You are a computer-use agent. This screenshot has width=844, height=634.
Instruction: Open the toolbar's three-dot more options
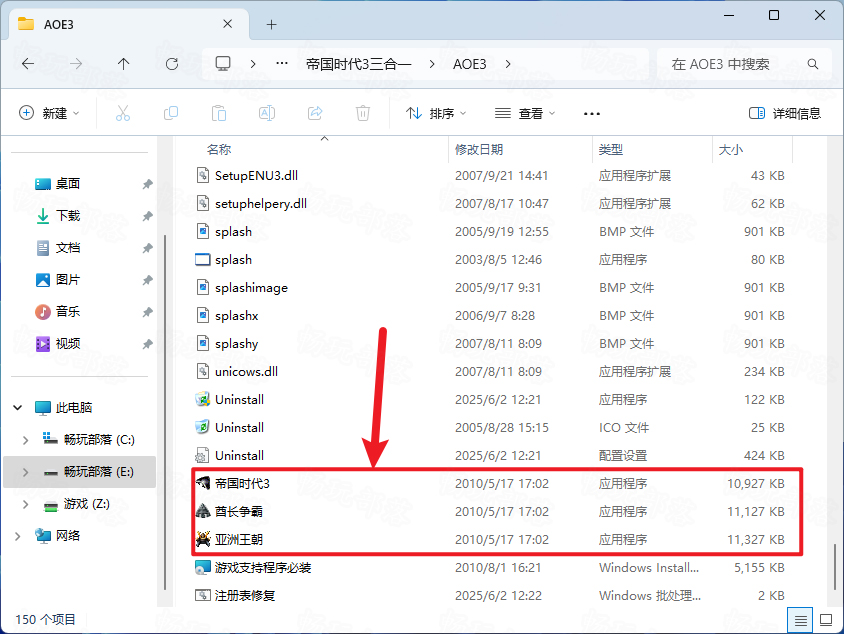tap(592, 114)
